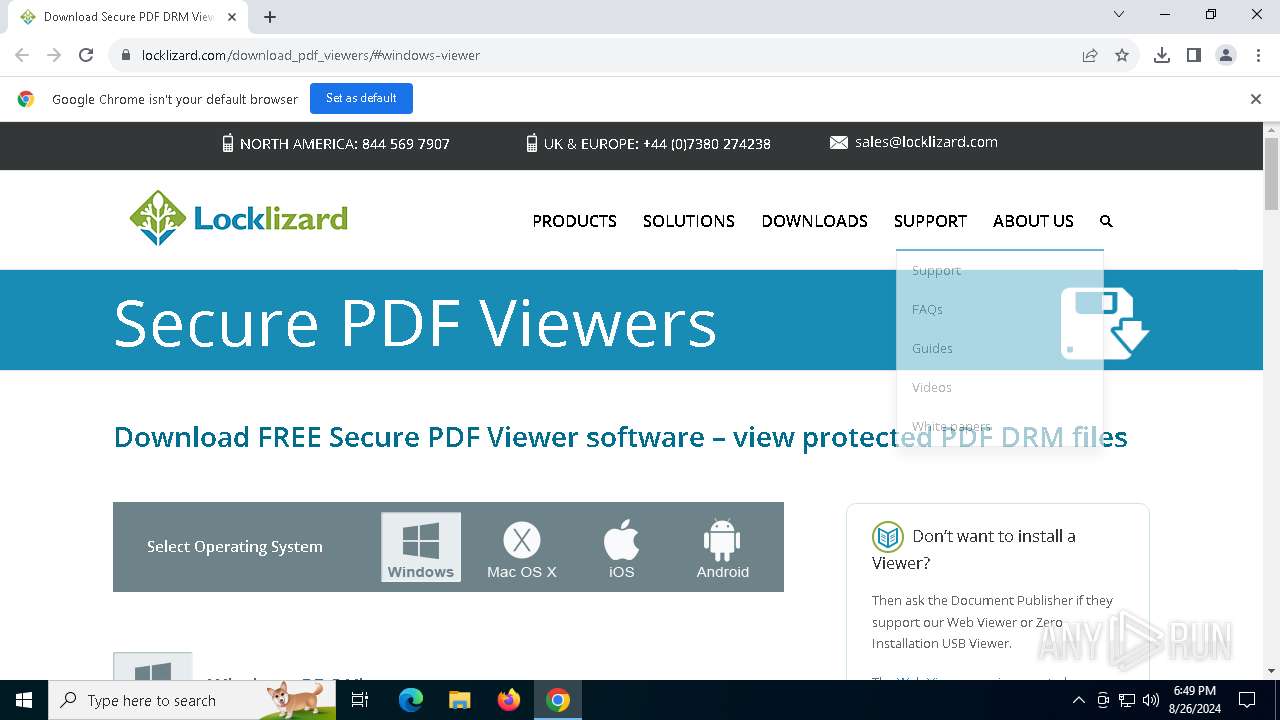Share this page icon in address bar

pyautogui.click(x=1090, y=55)
